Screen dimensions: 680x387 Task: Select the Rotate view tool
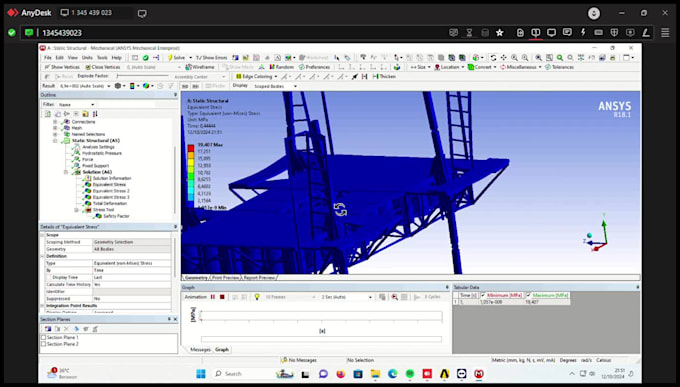(493, 58)
